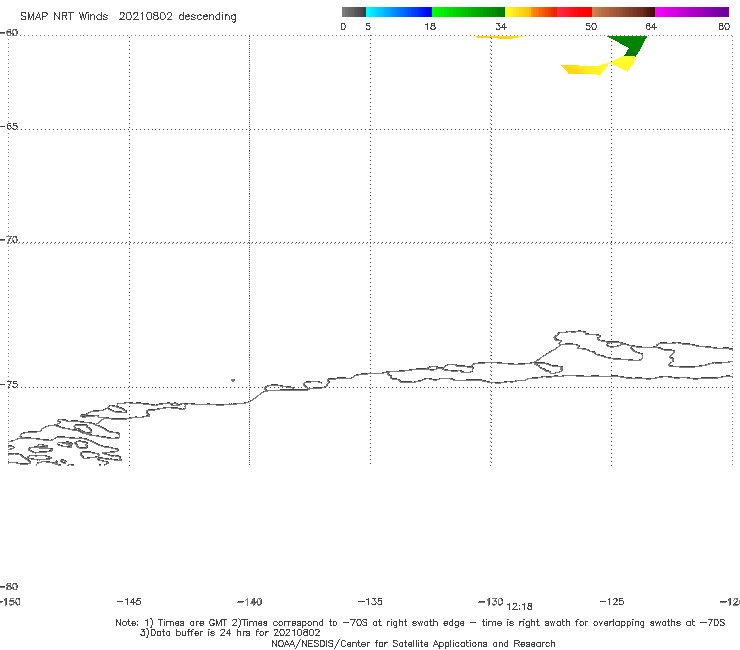Click the note line starting 'Note: 1) Times are GMT'

tap(420, 623)
